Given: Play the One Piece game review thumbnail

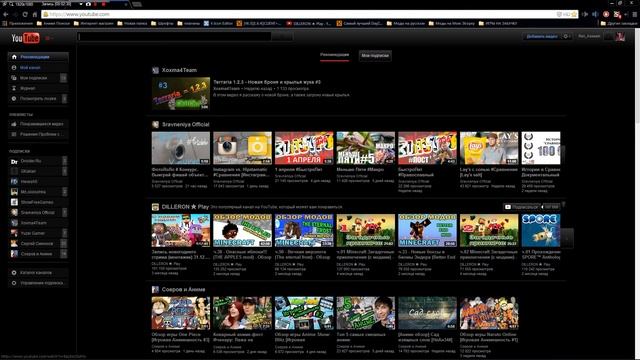Looking at the screenshot, I should tap(181, 313).
